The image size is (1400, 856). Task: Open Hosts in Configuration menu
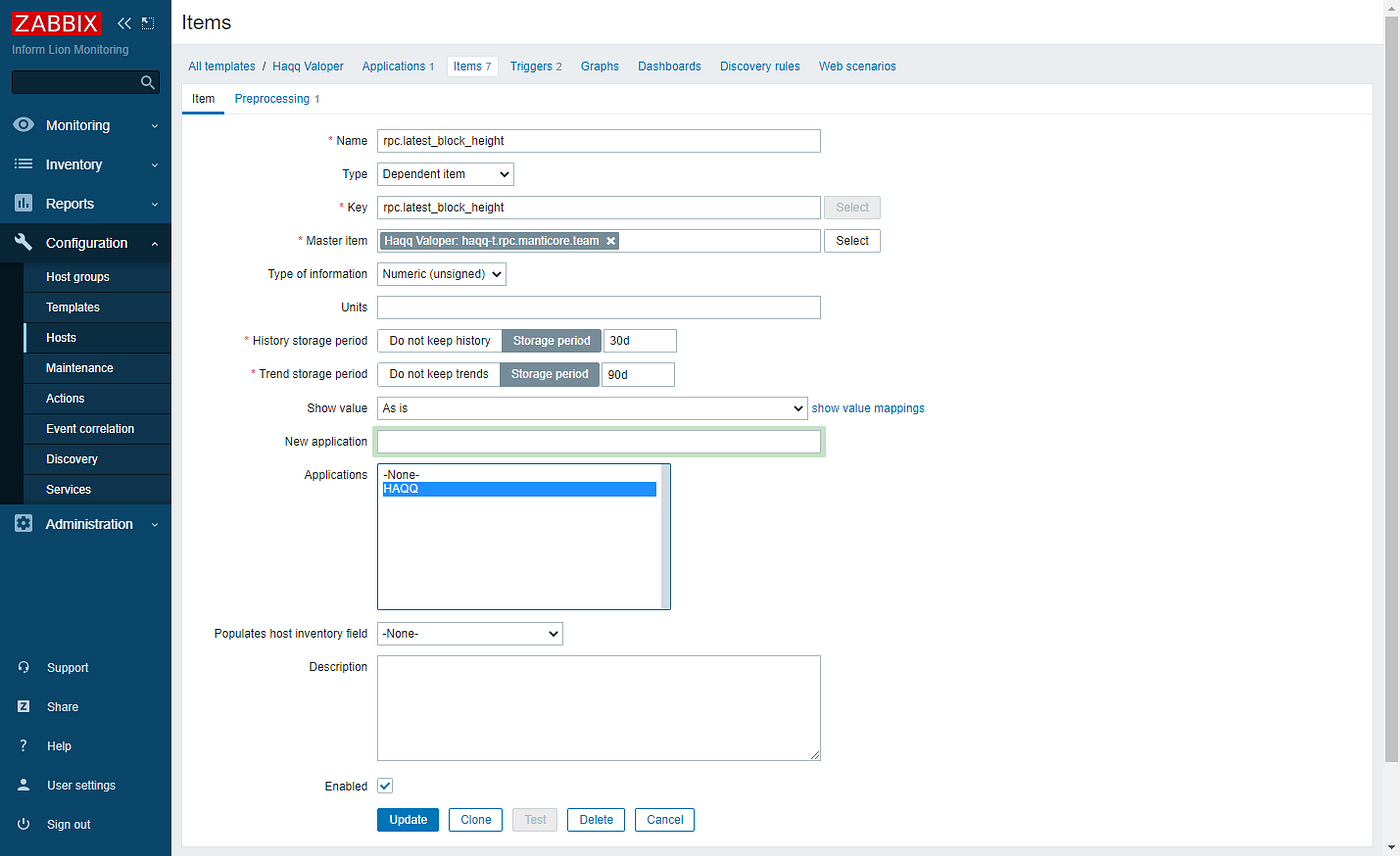click(97, 338)
